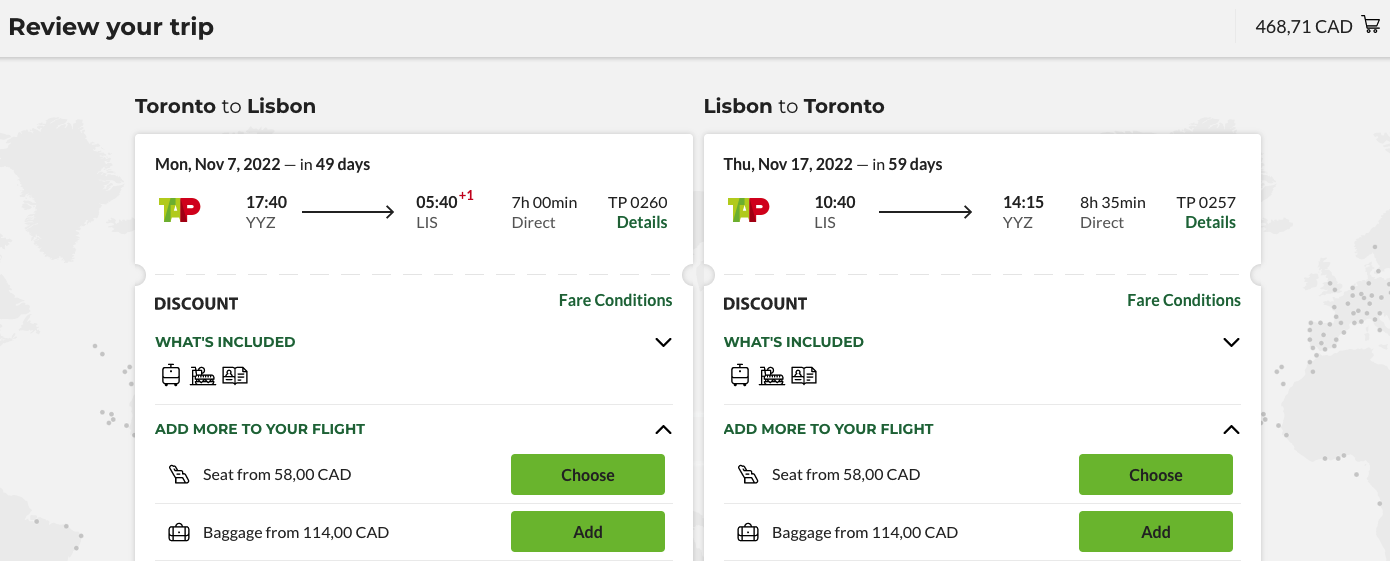Click the shopping cart icon at top right
The height and width of the screenshot is (561, 1390).
coord(1371,25)
